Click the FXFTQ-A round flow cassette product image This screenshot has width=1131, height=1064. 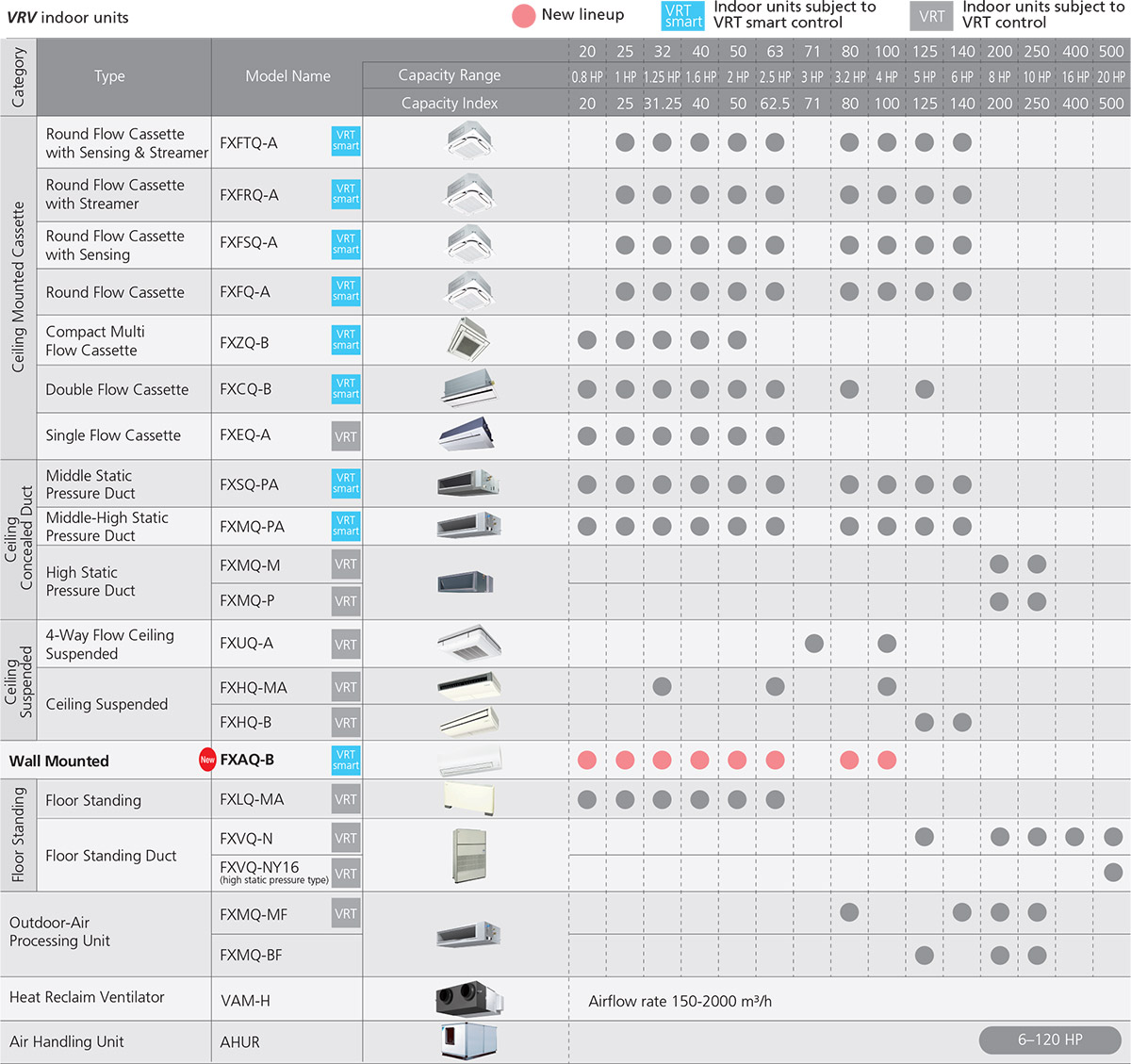click(x=469, y=142)
